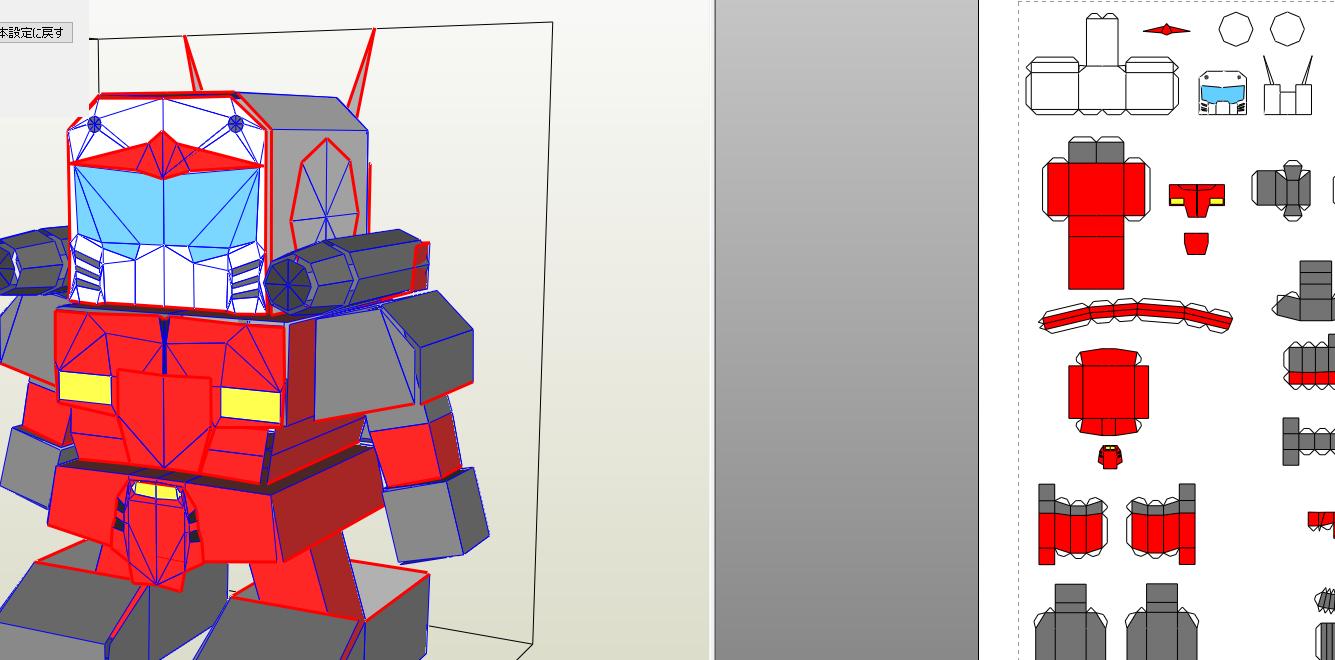Image resolution: width=1335 pixels, height=660 pixels.
Task: Select the red box unfold below the strip
Action: click(1108, 391)
